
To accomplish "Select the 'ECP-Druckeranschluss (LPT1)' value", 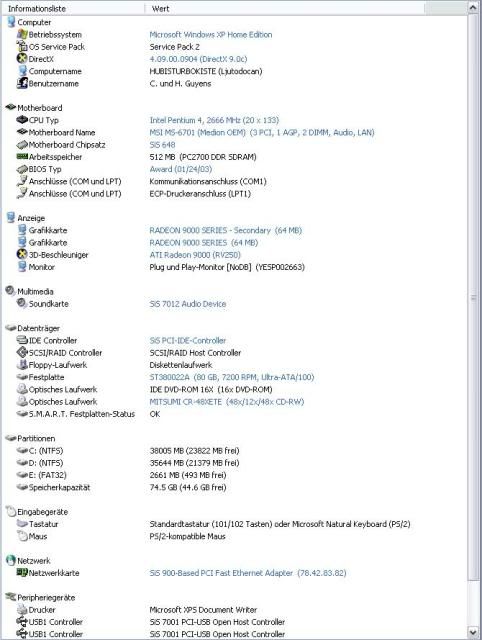I will [x=200, y=194].
